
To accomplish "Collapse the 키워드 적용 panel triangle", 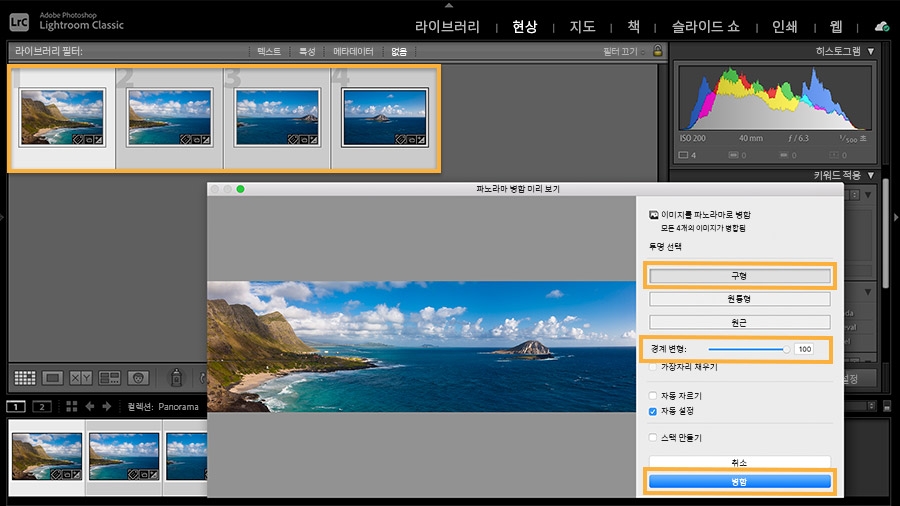I will (871, 175).
